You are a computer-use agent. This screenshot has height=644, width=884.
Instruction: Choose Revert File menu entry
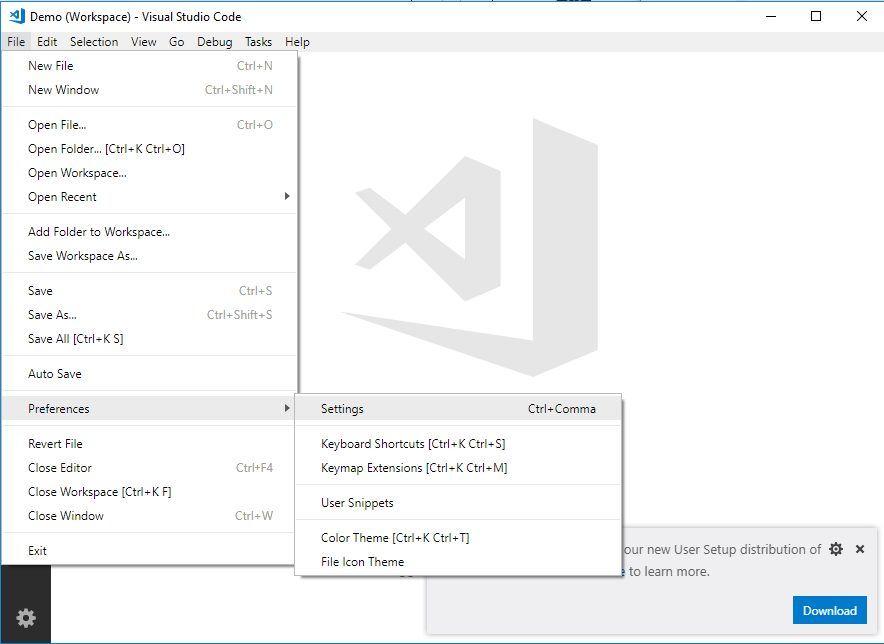tap(150, 444)
